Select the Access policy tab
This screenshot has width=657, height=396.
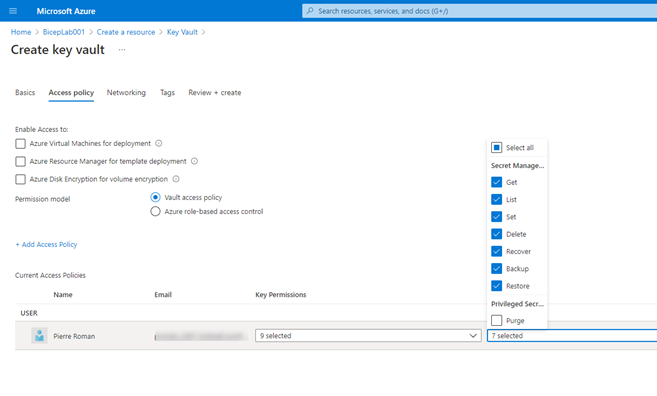(71, 93)
